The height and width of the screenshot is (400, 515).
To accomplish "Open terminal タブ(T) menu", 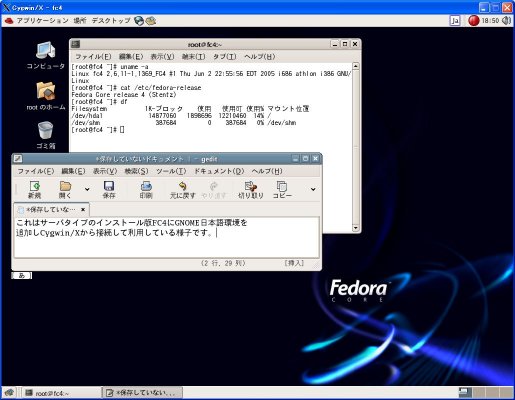I will (x=225, y=57).
